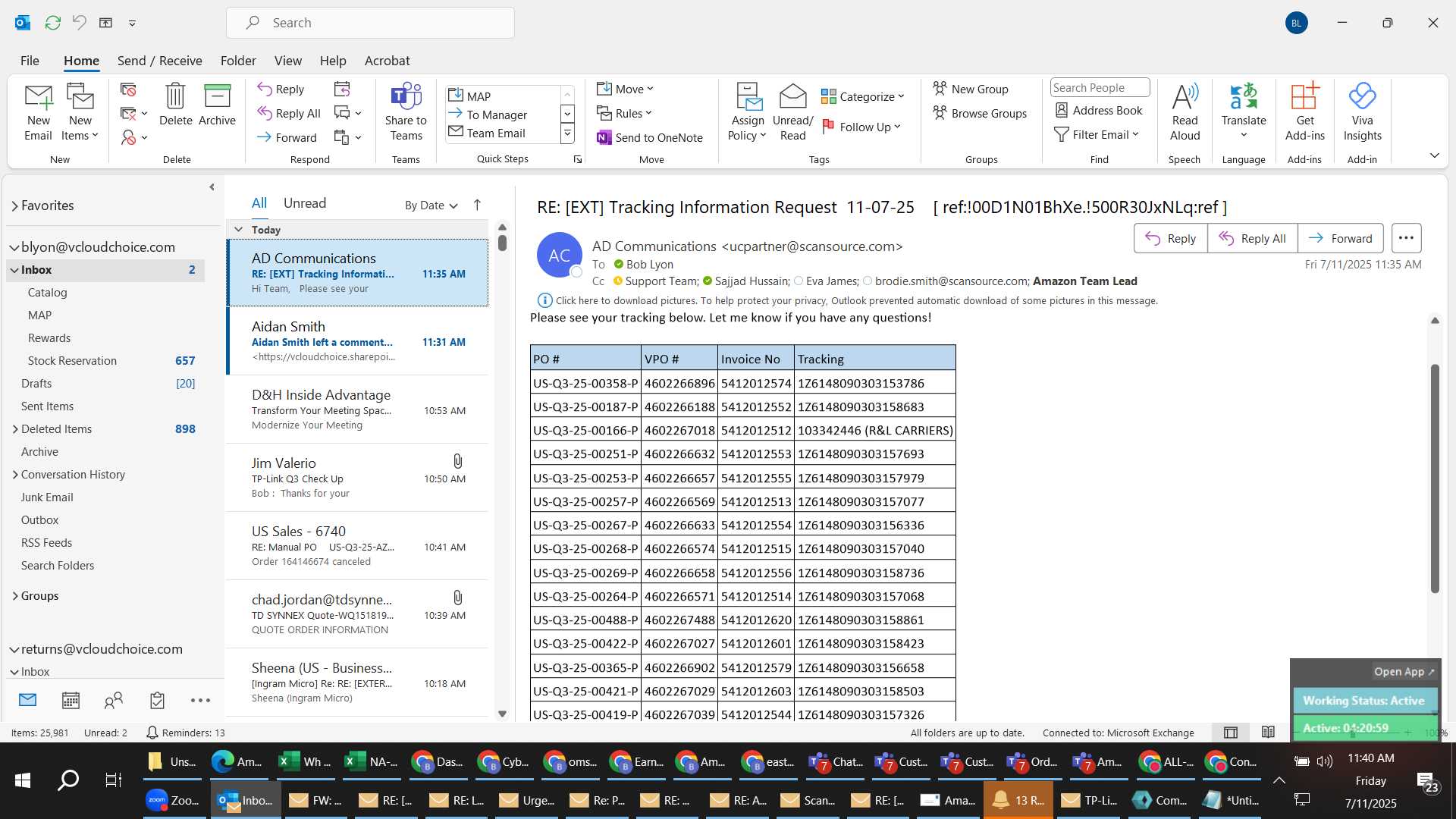The image size is (1456, 819).
Task: Show Unread messages filter tab
Action: pos(305,203)
